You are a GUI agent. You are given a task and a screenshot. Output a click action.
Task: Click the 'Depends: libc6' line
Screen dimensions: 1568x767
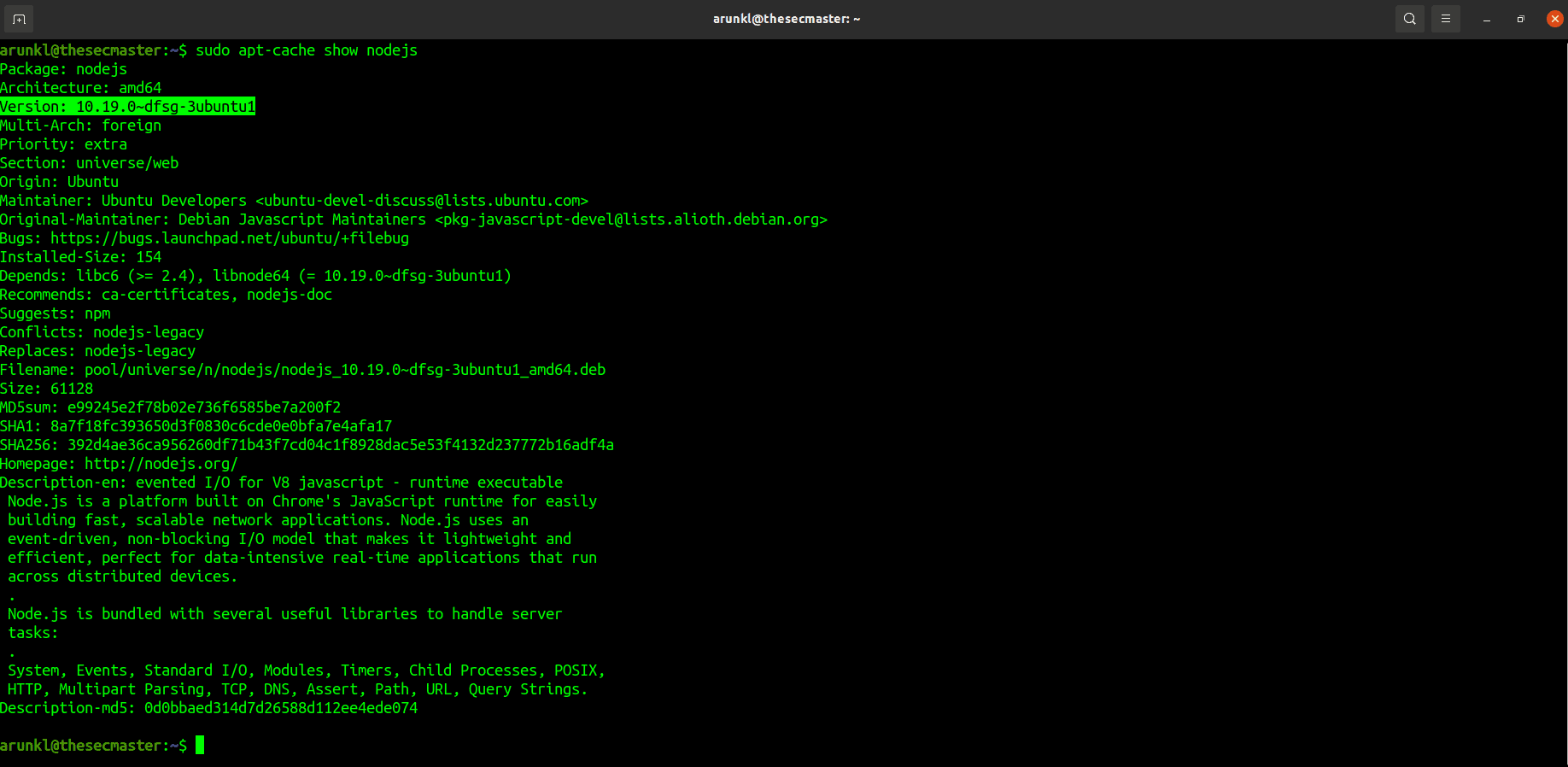(256, 276)
